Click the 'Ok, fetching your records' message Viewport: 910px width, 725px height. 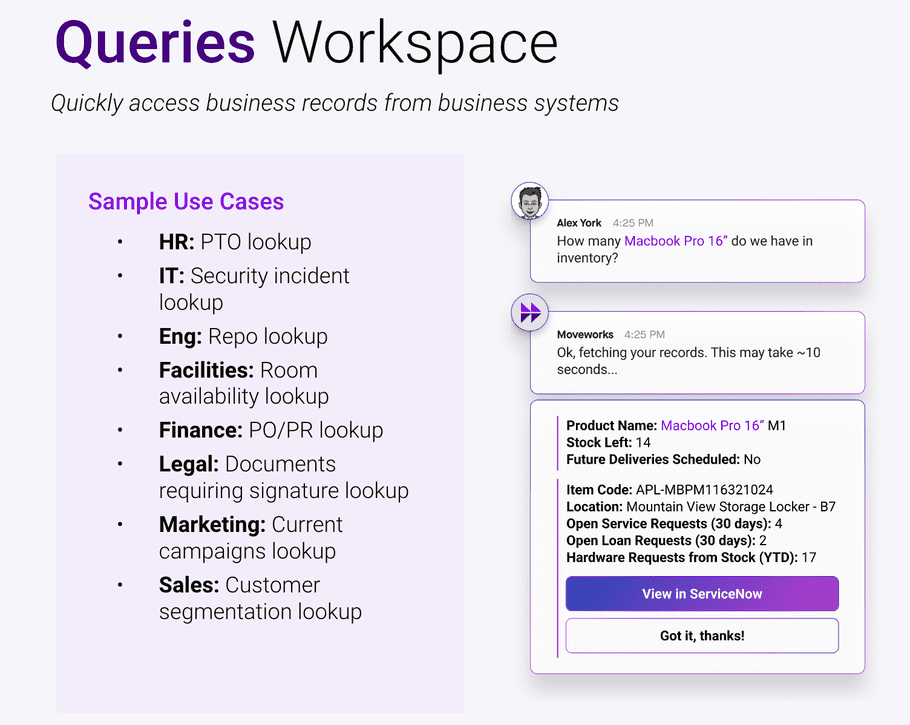coord(688,361)
